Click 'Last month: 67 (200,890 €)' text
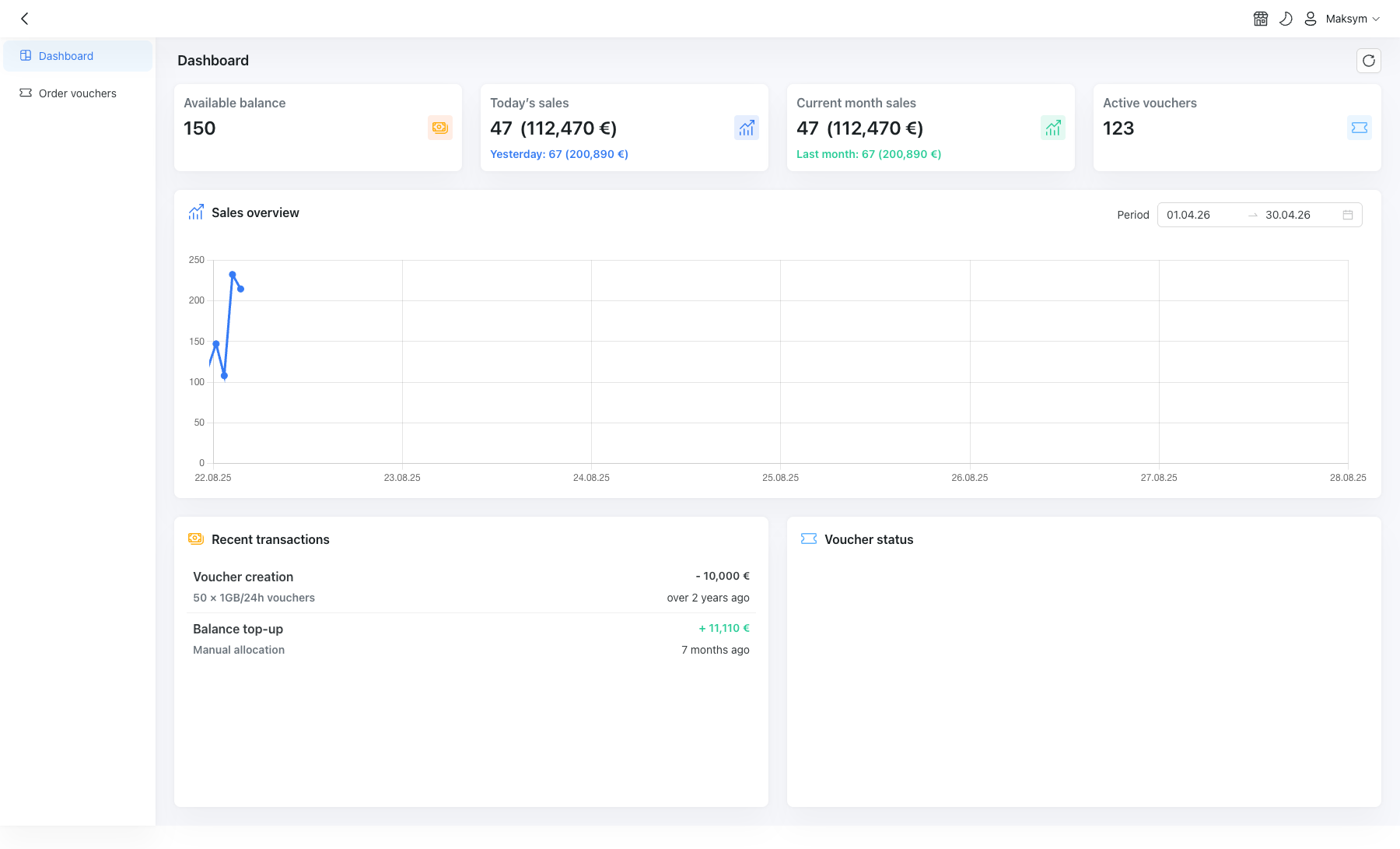Viewport: 1400px width, 849px height. [869, 154]
